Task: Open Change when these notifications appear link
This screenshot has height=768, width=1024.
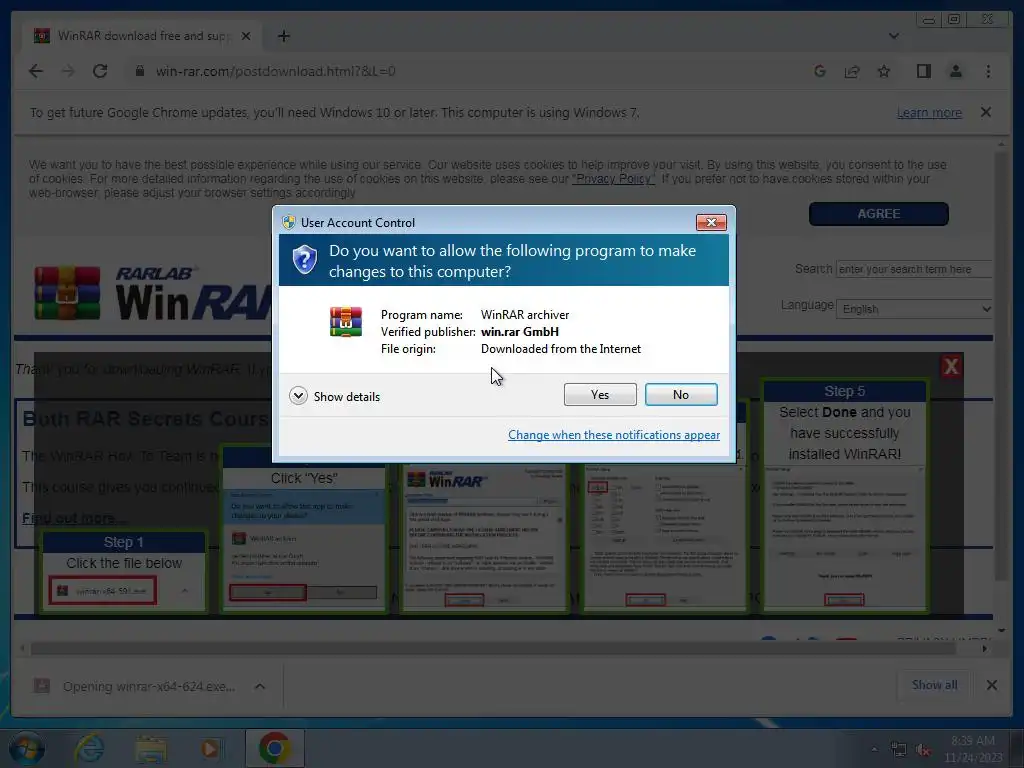Action: point(614,435)
